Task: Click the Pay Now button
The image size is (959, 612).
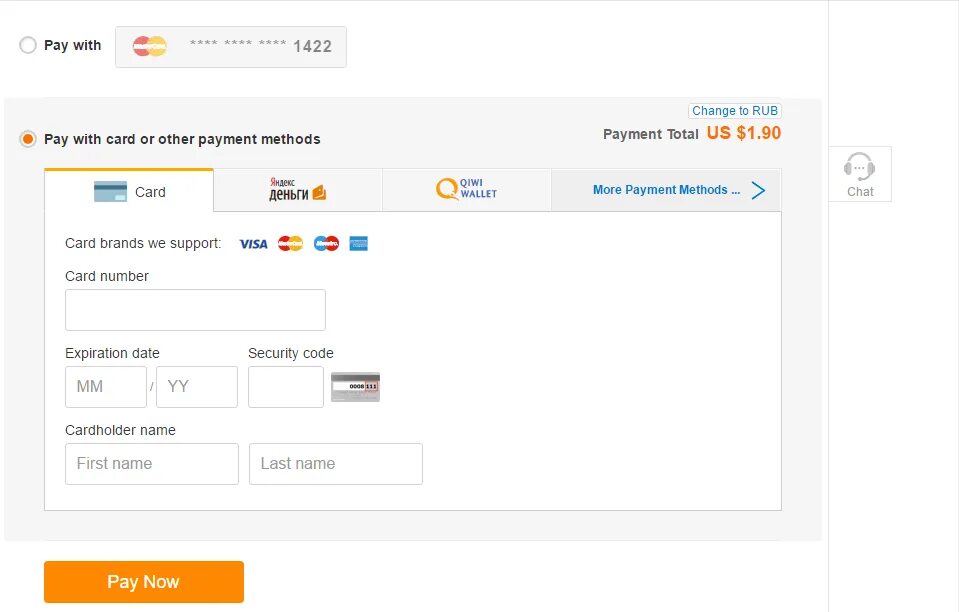Action: (x=144, y=581)
